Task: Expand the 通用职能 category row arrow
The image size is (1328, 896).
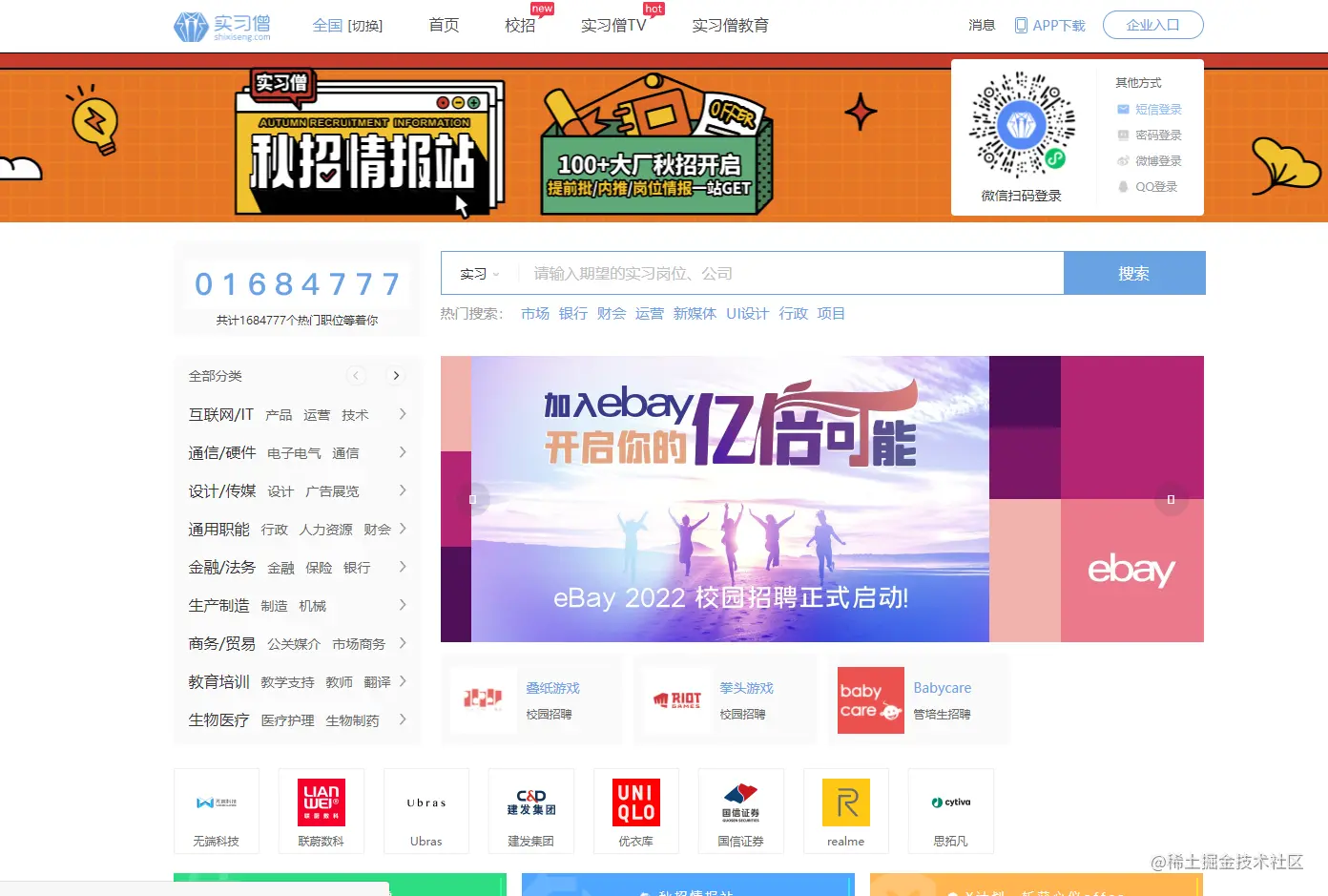Action: [x=403, y=529]
